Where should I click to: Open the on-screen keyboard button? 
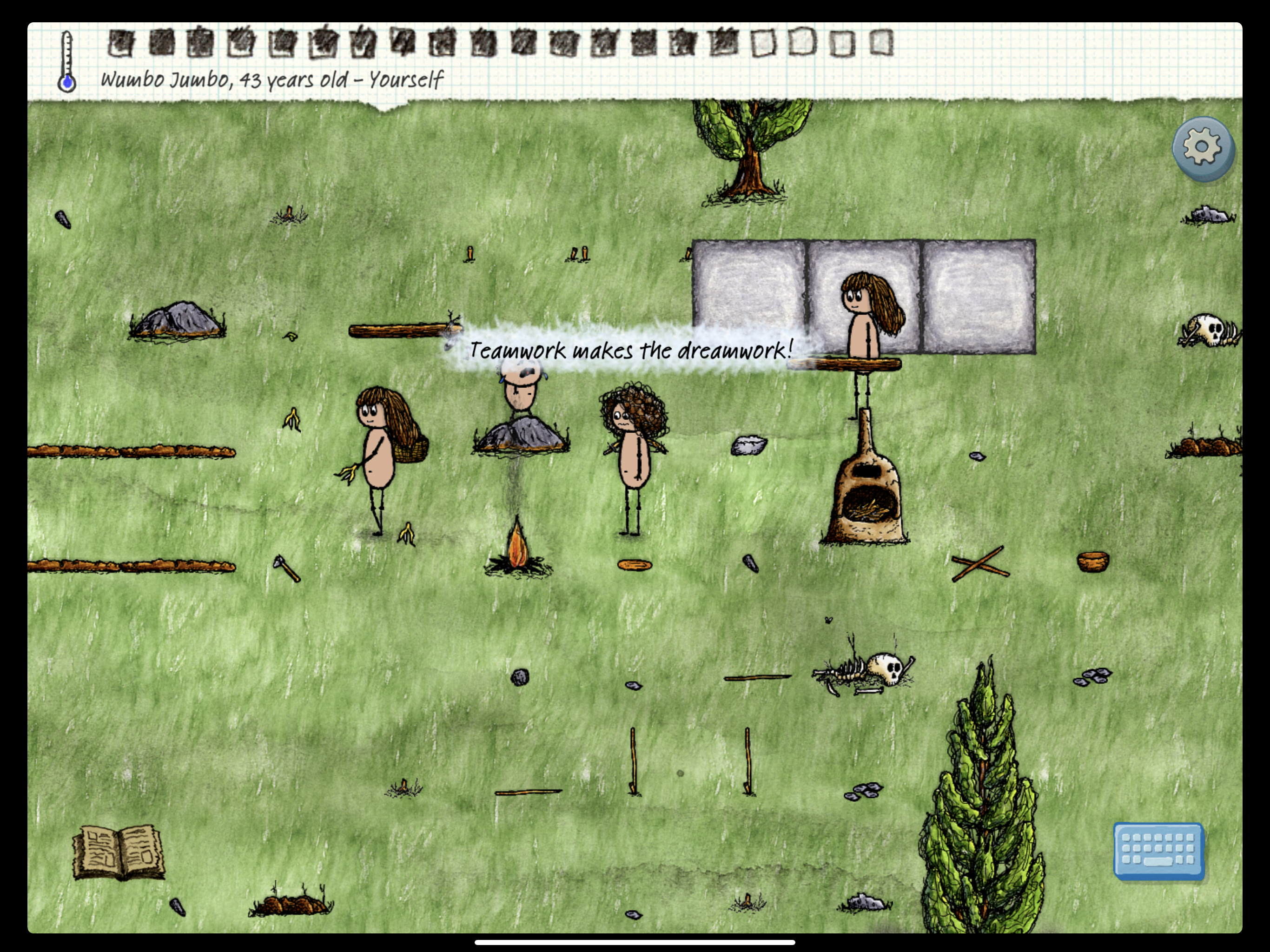coord(1158,850)
